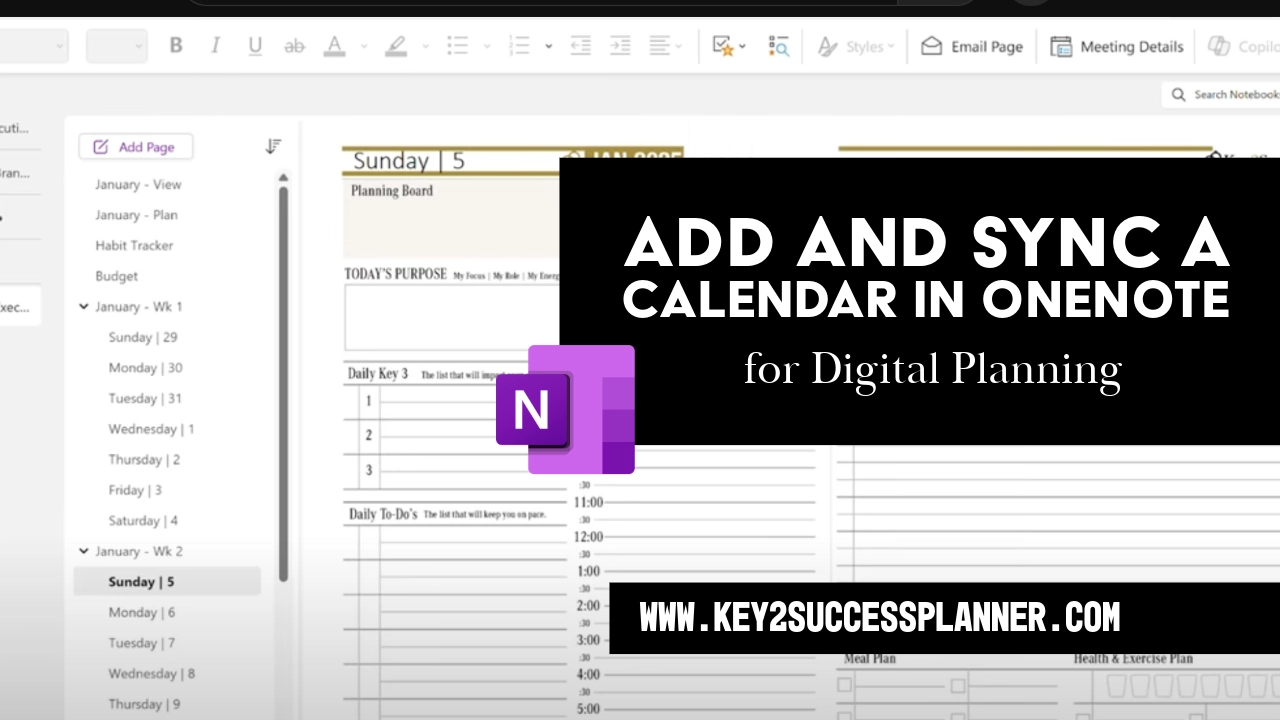Select the highlighted Sunday | 5 page

167,581
